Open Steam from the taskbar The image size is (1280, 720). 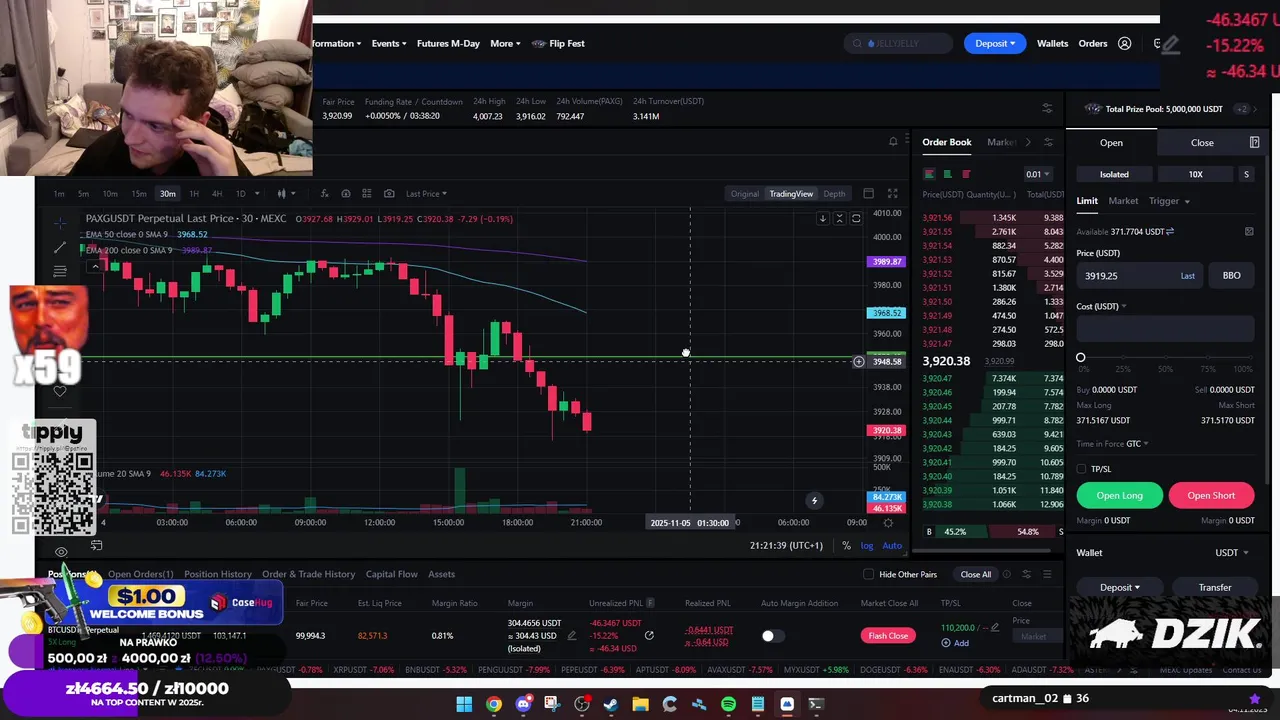611,704
